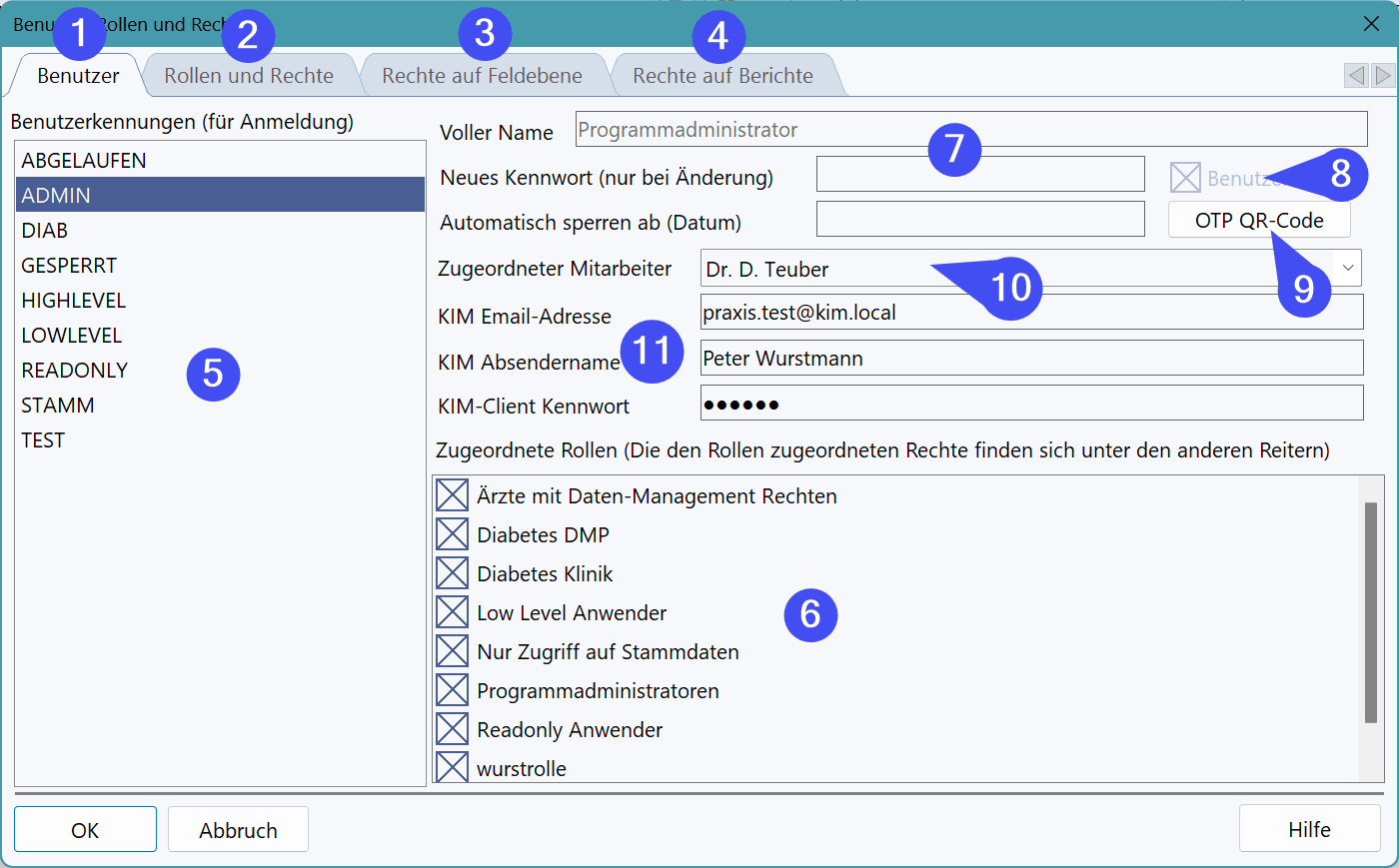Close the dialog window
Image resolution: width=1399 pixels, height=868 pixels.
click(x=1371, y=24)
